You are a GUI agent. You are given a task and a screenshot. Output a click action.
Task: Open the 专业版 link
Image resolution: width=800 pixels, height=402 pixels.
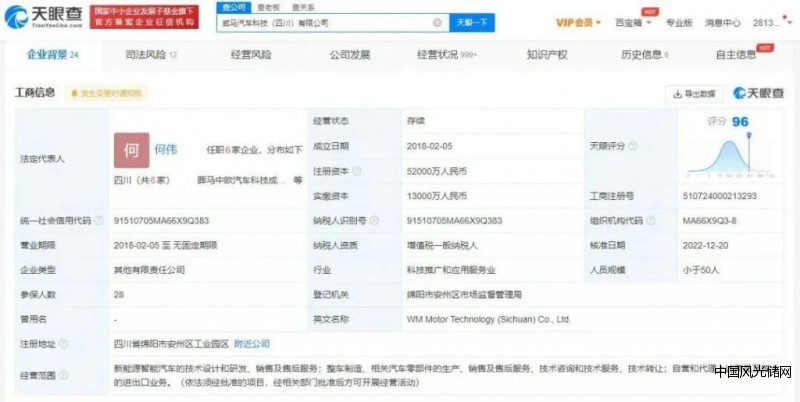679,22
